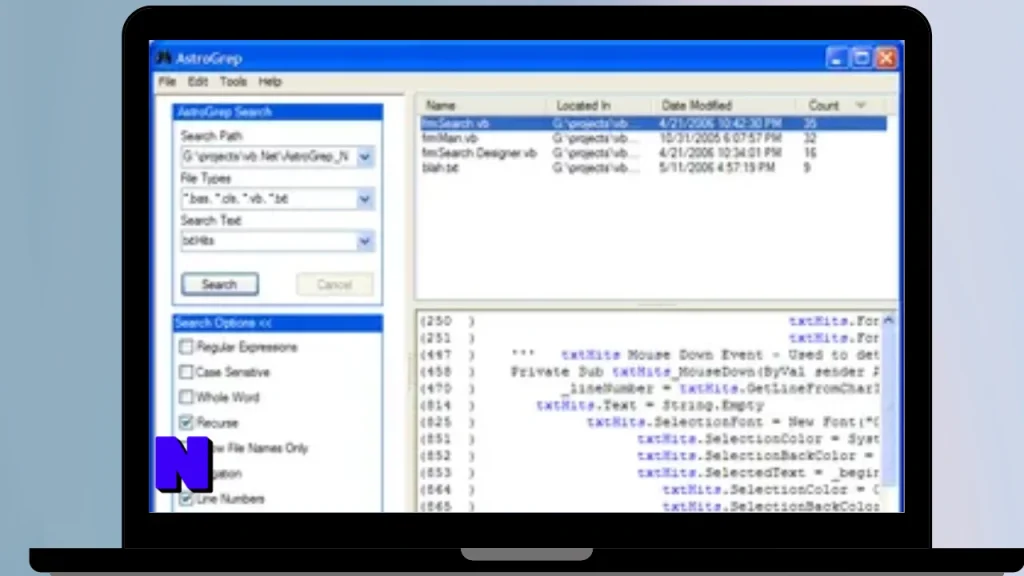Open the Help menu
Image resolution: width=1024 pixels, height=576 pixels.
pyautogui.click(x=270, y=82)
